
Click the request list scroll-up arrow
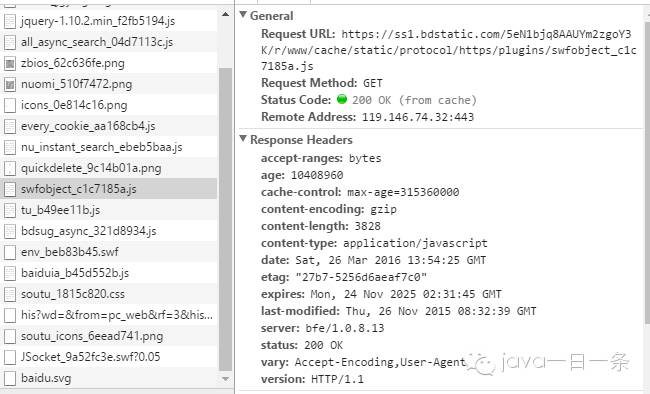[x=226, y=15]
